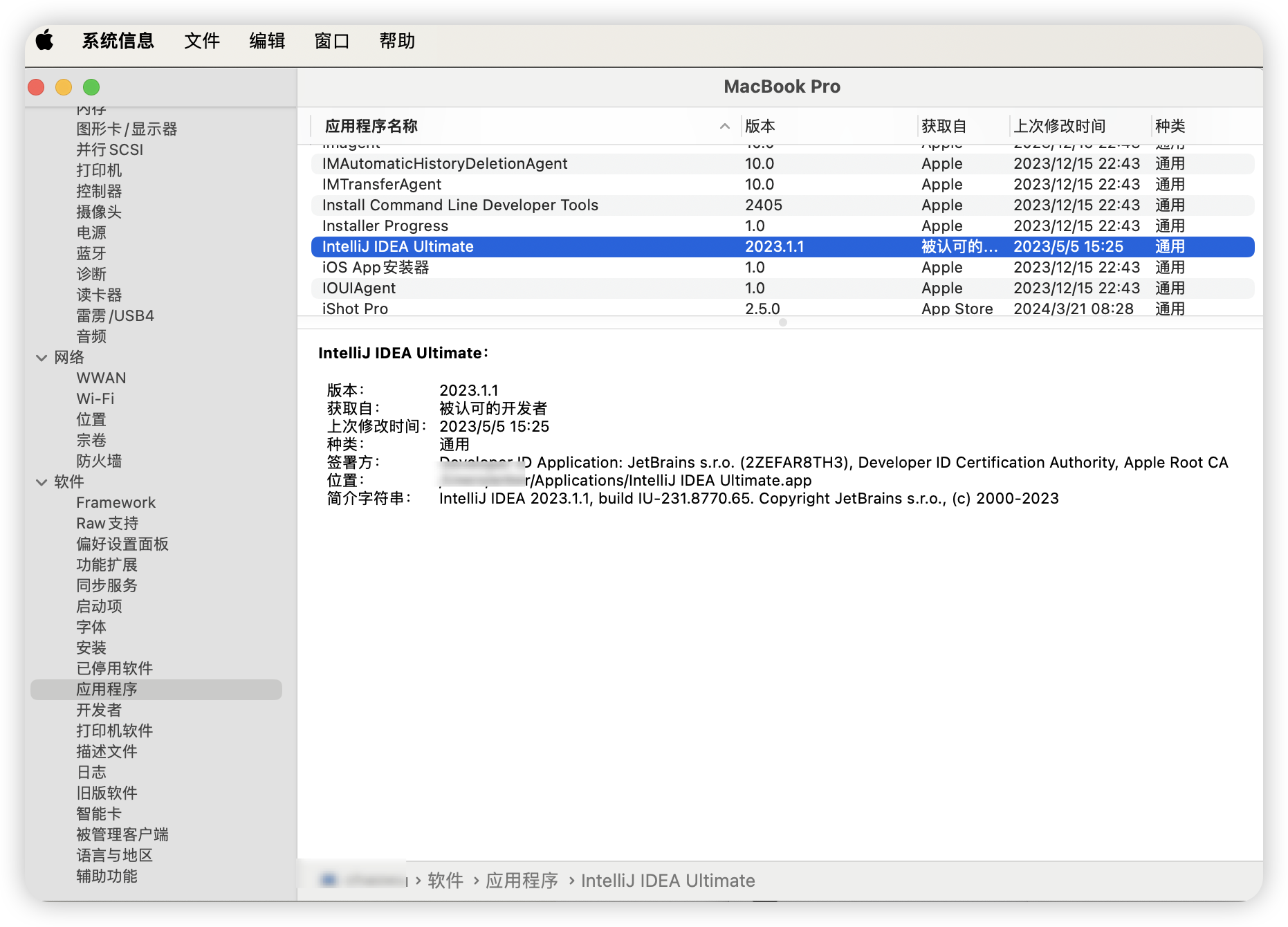This screenshot has height=927, width=1288.
Task: Select 打印机软件 in sidebar
Action: click(x=114, y=731)
